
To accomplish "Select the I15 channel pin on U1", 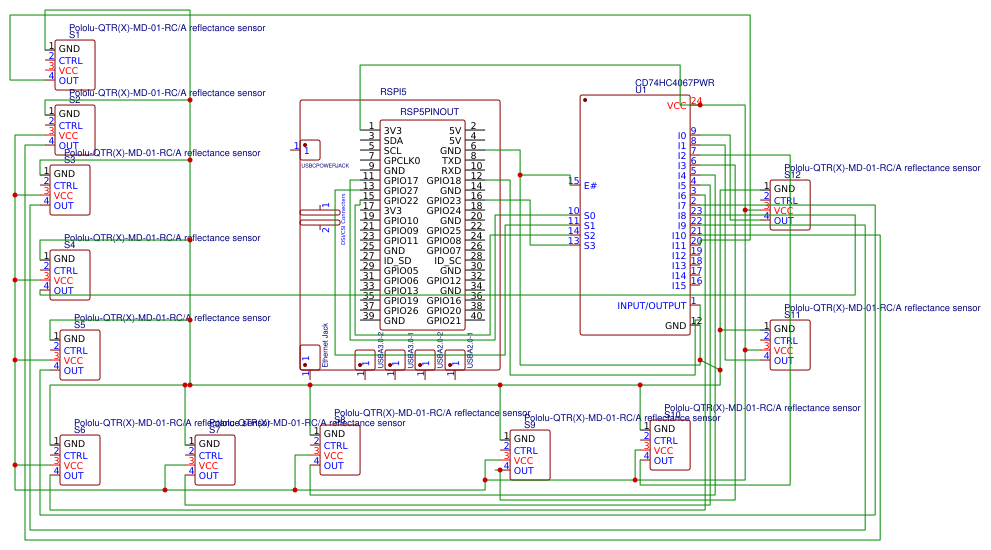I will pos(679,286).
